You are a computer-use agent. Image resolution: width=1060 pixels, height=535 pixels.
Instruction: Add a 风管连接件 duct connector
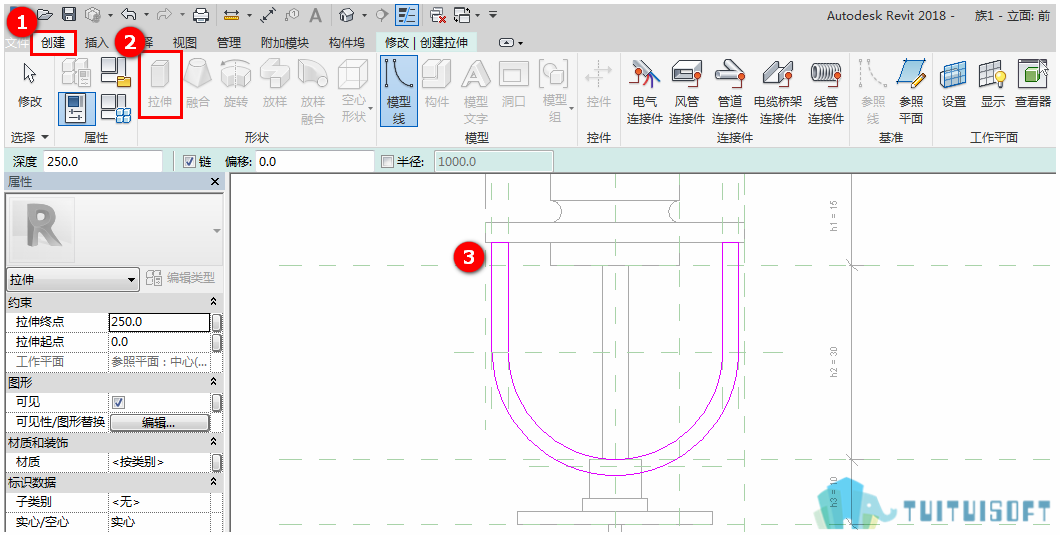pyautogui.click(x=687, y=91)
